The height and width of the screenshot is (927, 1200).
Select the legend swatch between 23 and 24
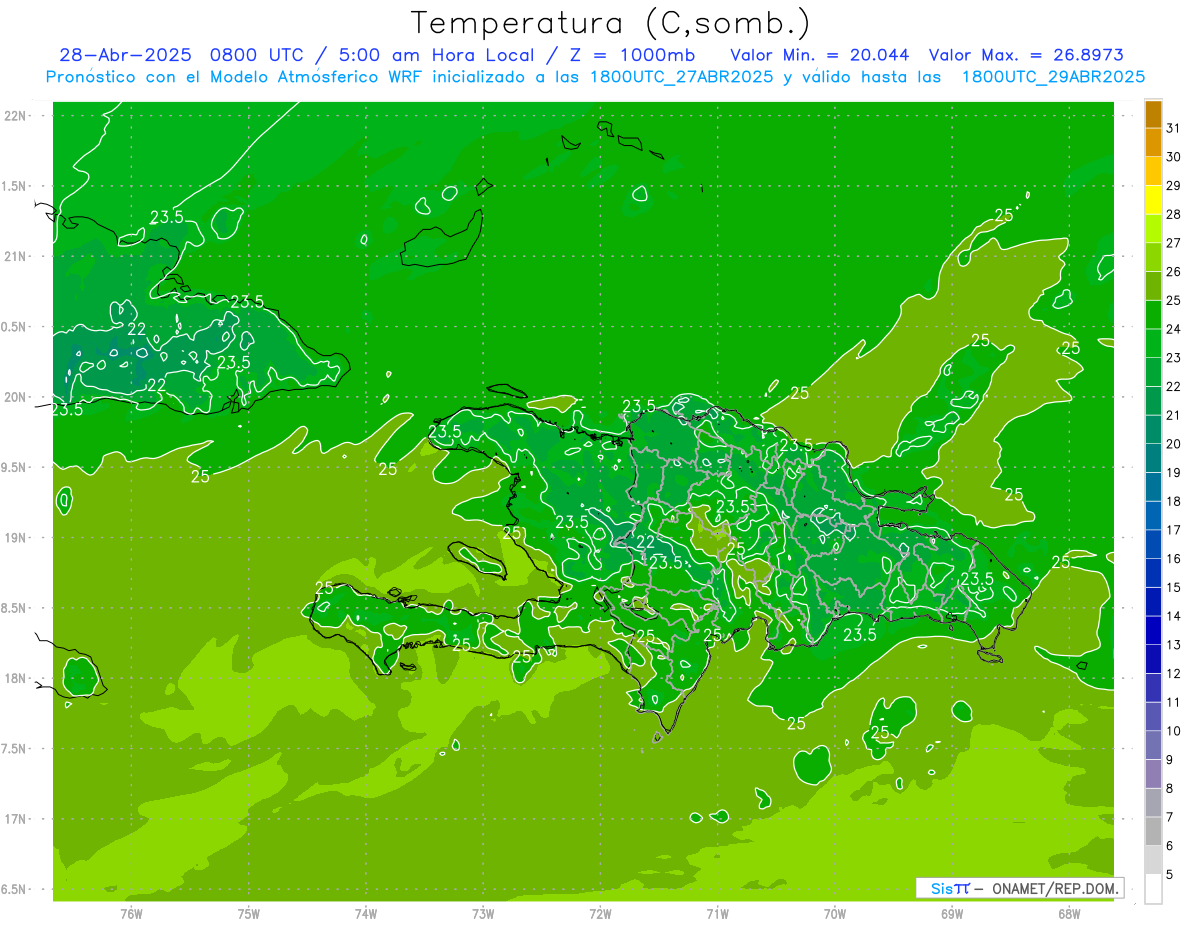[x=1153, y=343]
